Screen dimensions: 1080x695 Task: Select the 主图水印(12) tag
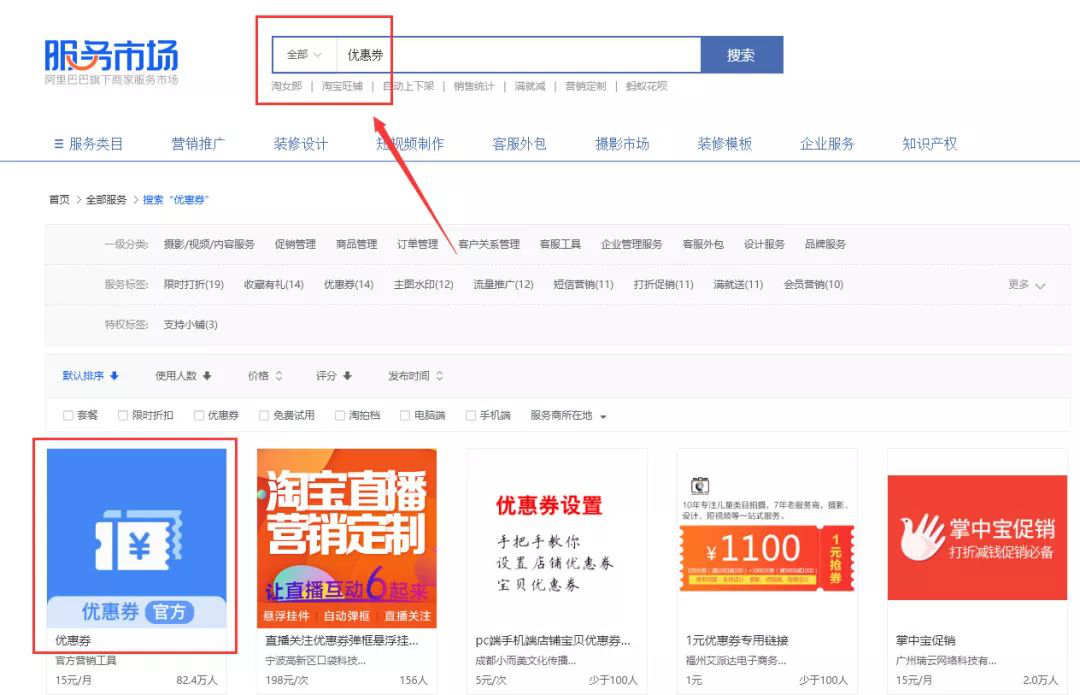[x=424, y=284]
